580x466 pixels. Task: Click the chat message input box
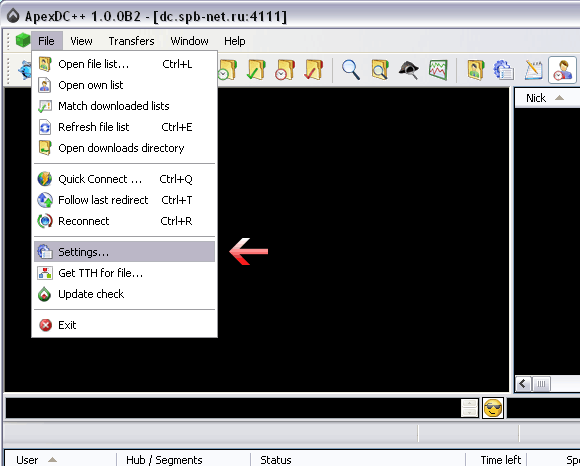233,408
